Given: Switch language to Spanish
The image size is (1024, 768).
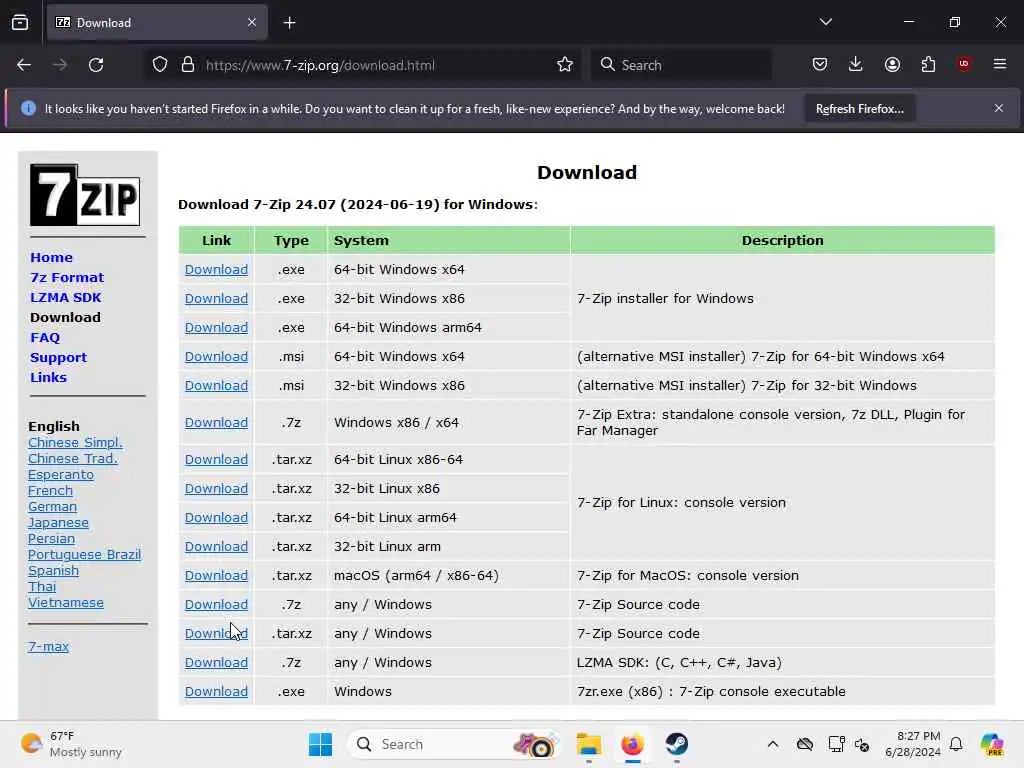Looking at the screenshot, I should pyautogui.click(x=54, y=571).
